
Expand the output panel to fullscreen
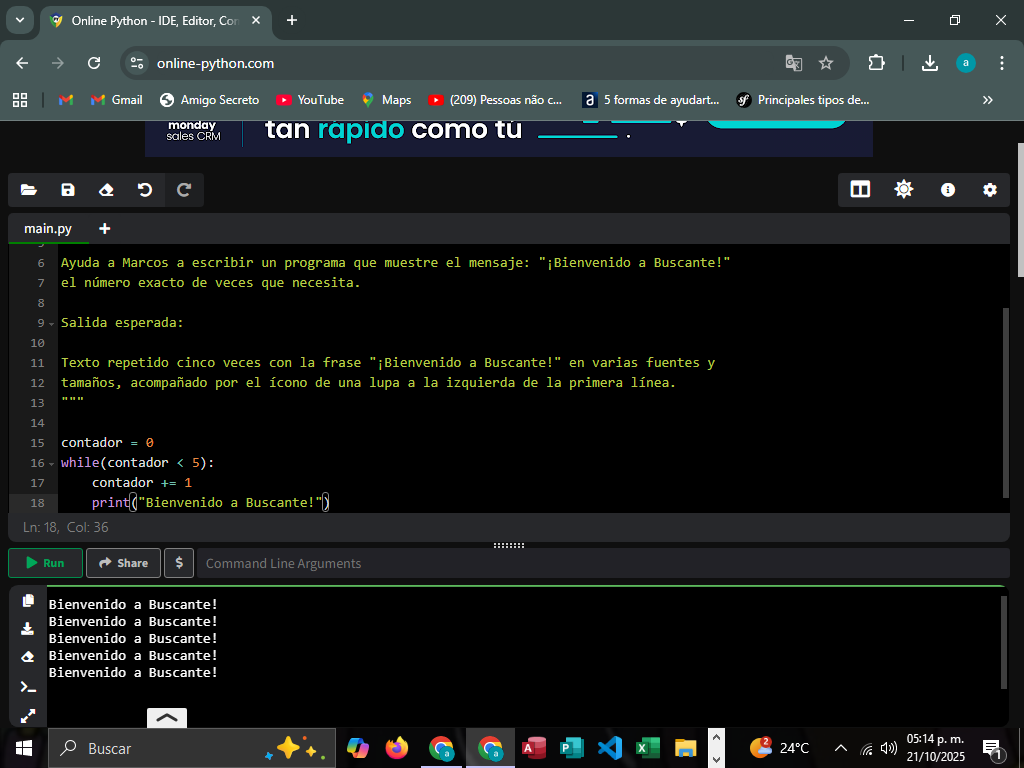(x=28, y=715)
